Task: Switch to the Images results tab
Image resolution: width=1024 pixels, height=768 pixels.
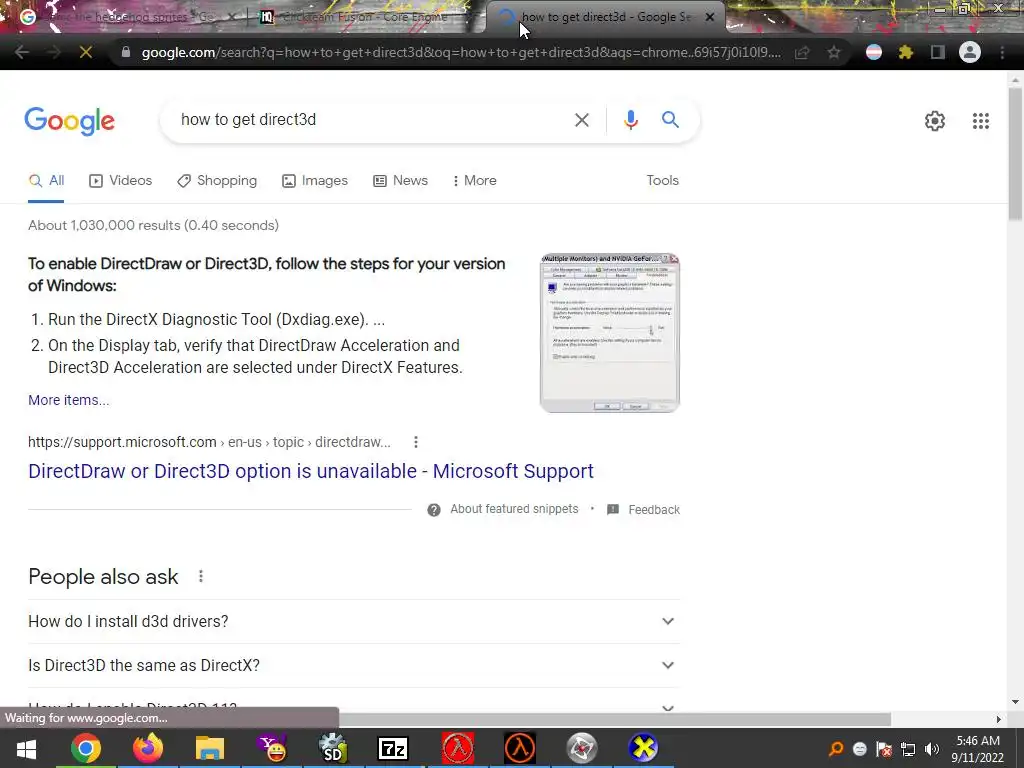Action: pos(315,181)
